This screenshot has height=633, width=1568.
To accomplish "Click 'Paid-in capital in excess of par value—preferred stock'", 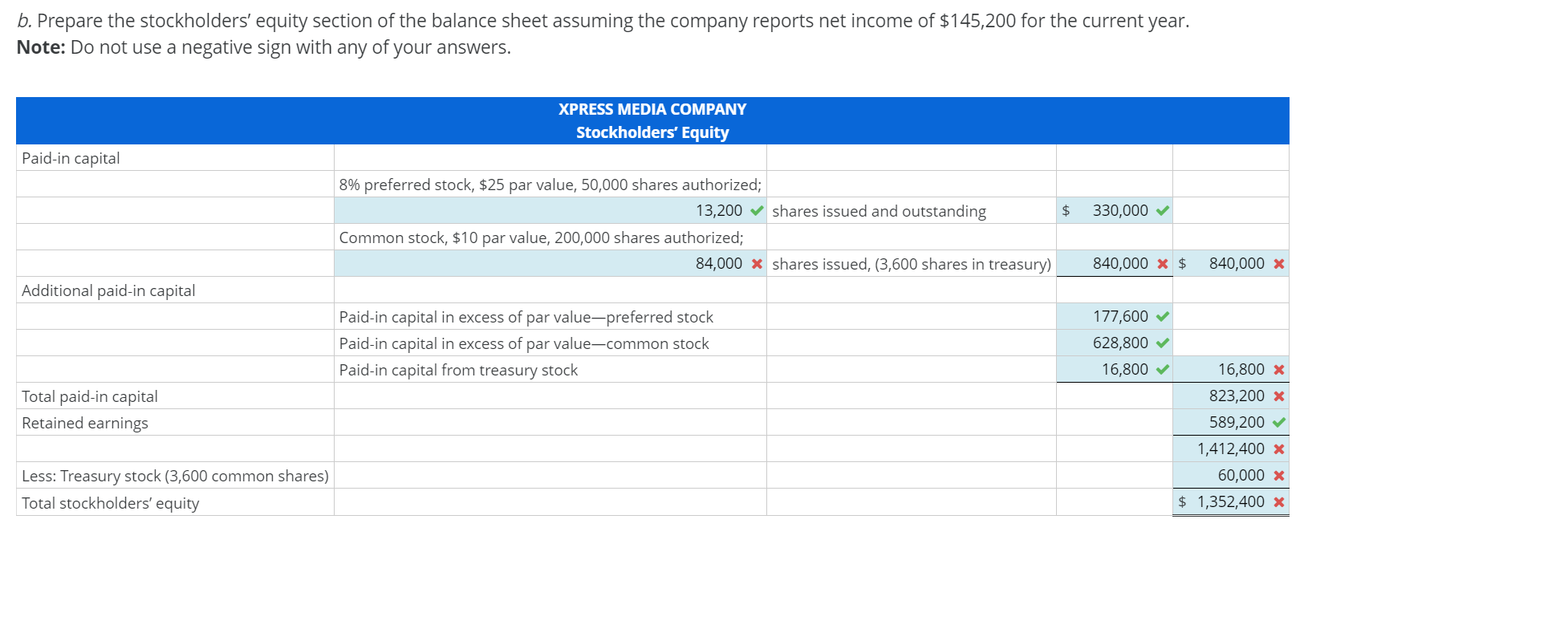I will pos(526,317).
